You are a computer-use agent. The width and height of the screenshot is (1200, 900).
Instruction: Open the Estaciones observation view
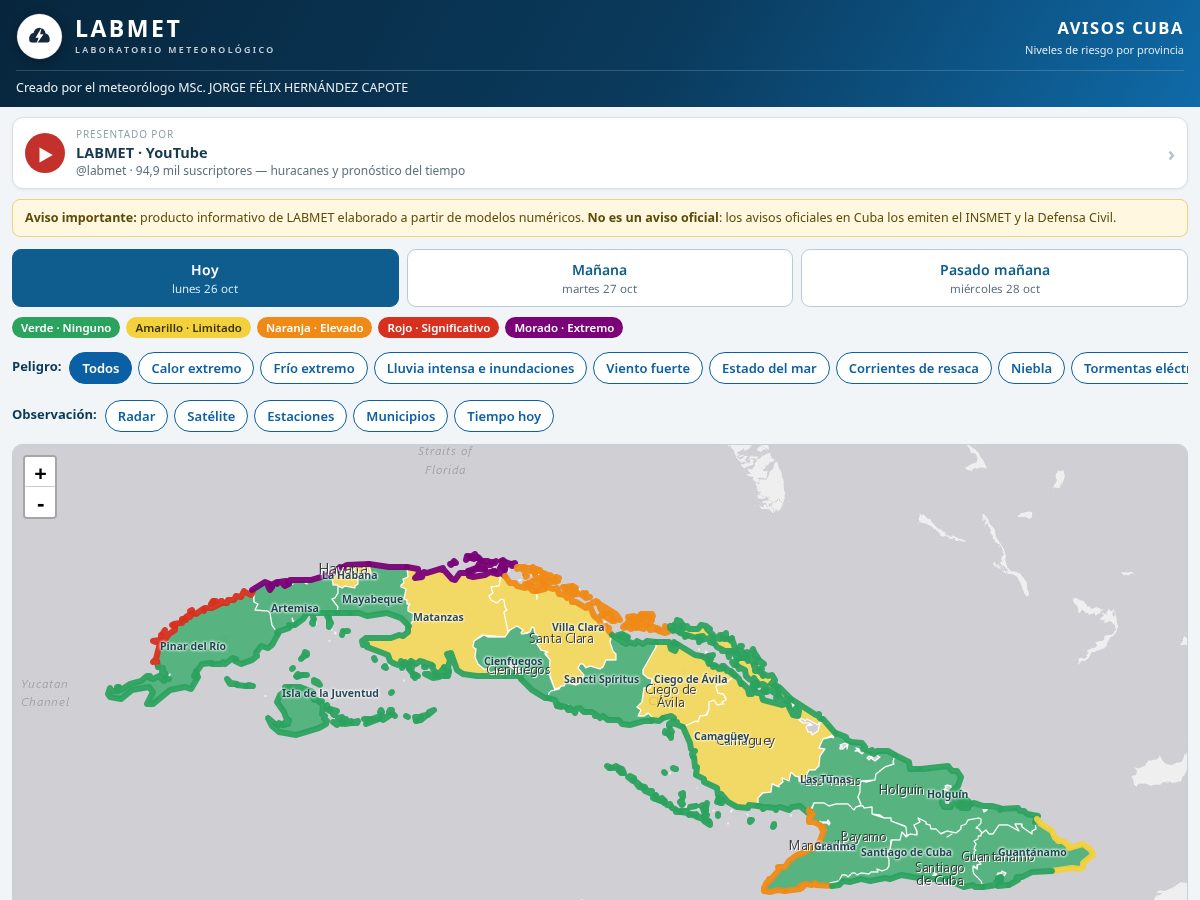click(301, 416)
